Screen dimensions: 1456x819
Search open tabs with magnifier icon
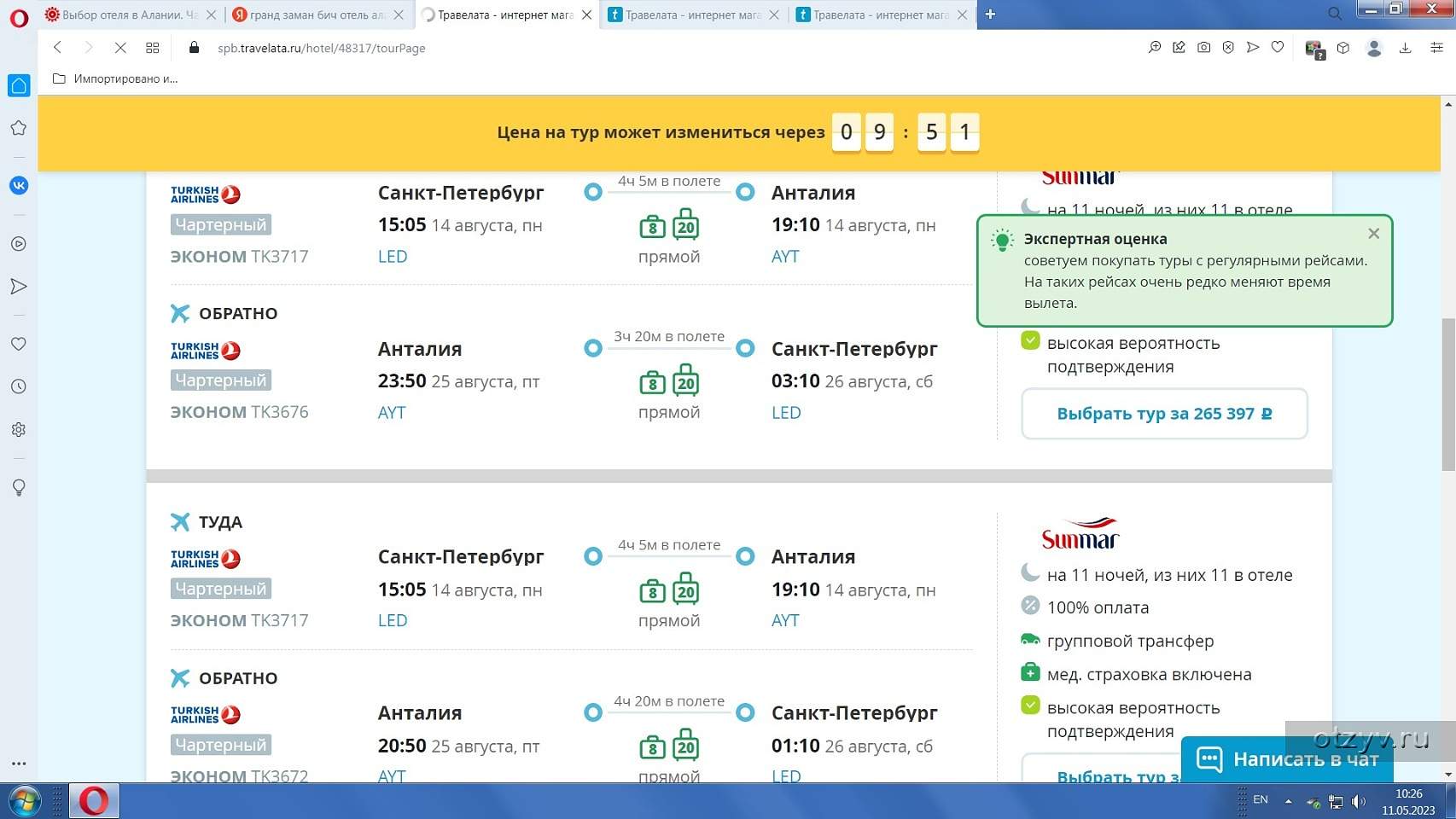(x=1335, y=14)
